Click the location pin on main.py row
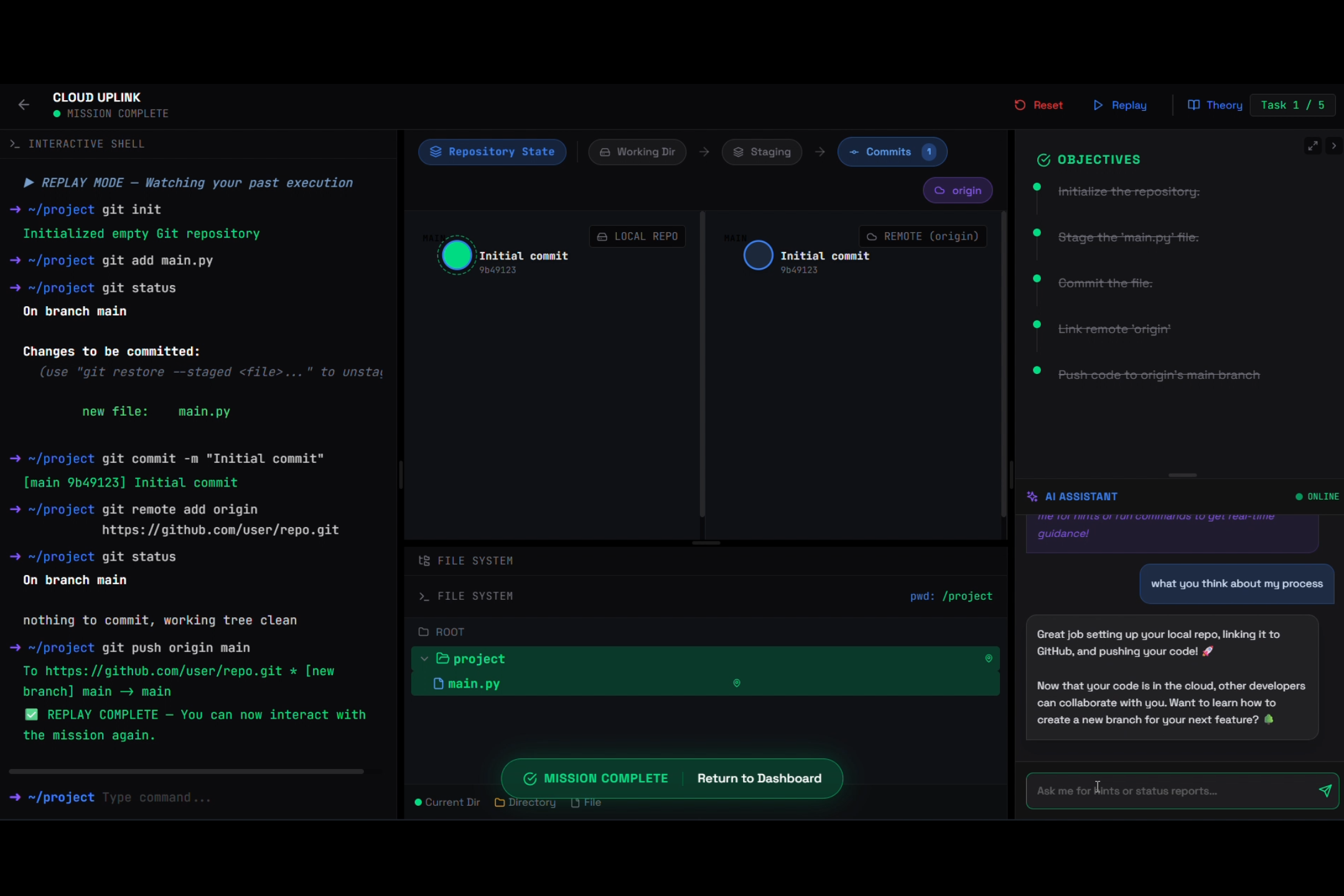The height and width of the screenshot is (896, 1344). pyautogui.click(x=737, y=683)
